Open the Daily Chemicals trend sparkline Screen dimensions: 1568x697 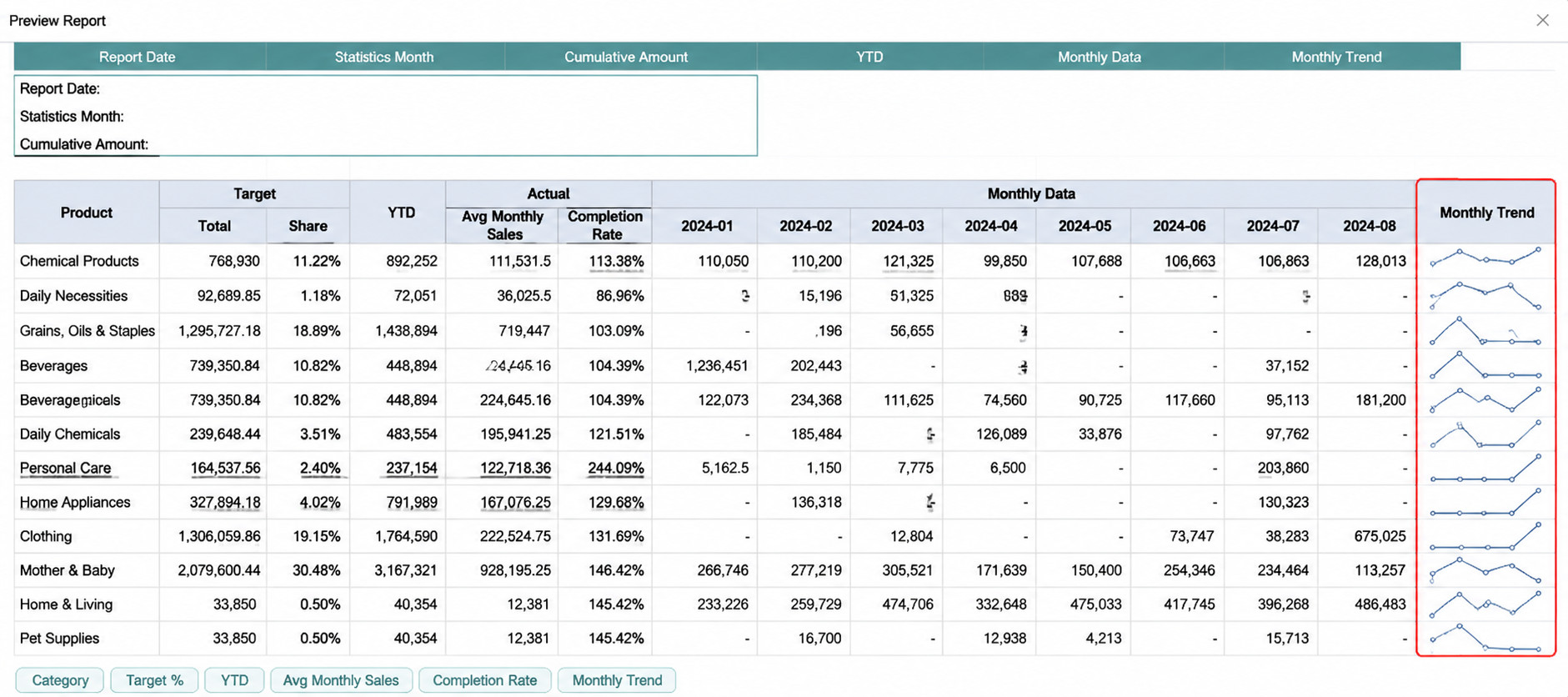point(1485,434)
